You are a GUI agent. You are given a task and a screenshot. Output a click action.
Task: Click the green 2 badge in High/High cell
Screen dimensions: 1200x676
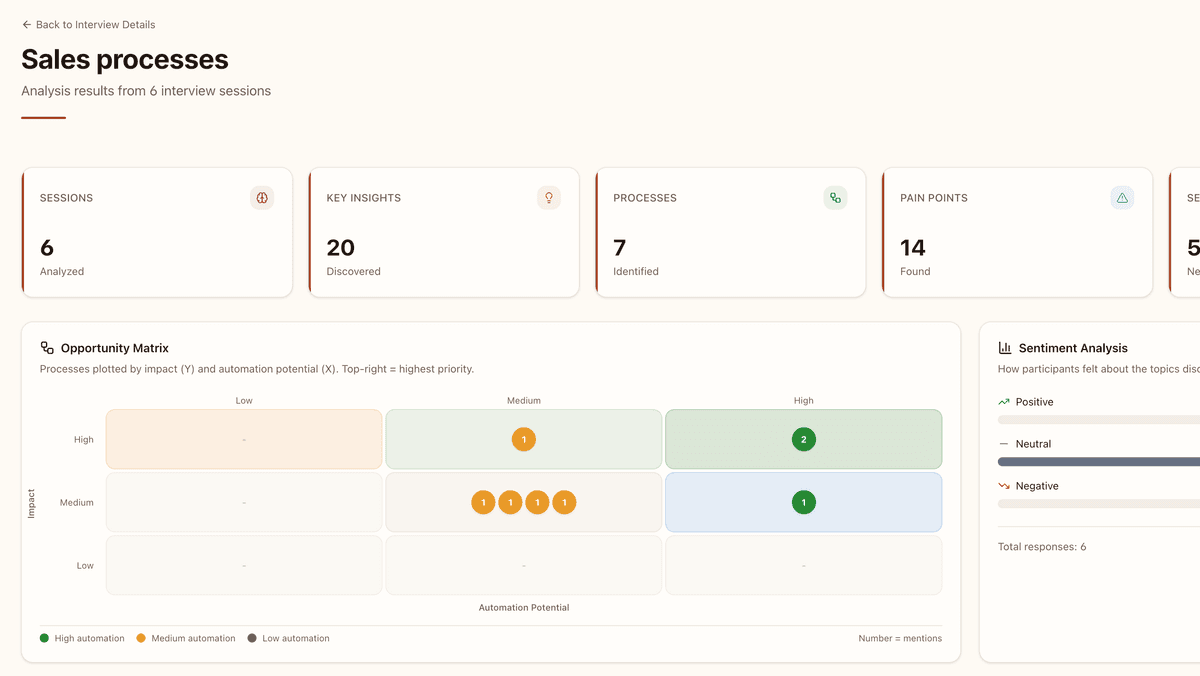coord(803,439)
